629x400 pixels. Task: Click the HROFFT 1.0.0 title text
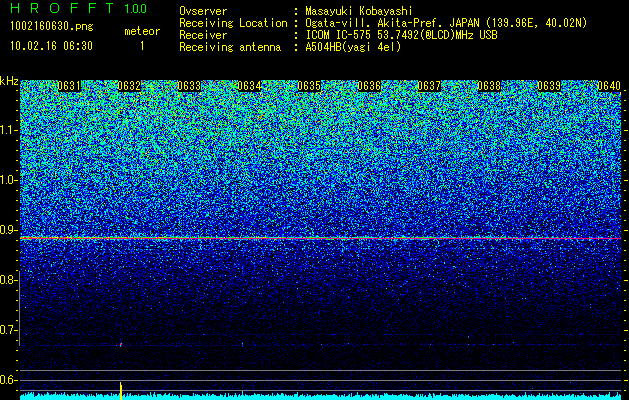(78, 8)
